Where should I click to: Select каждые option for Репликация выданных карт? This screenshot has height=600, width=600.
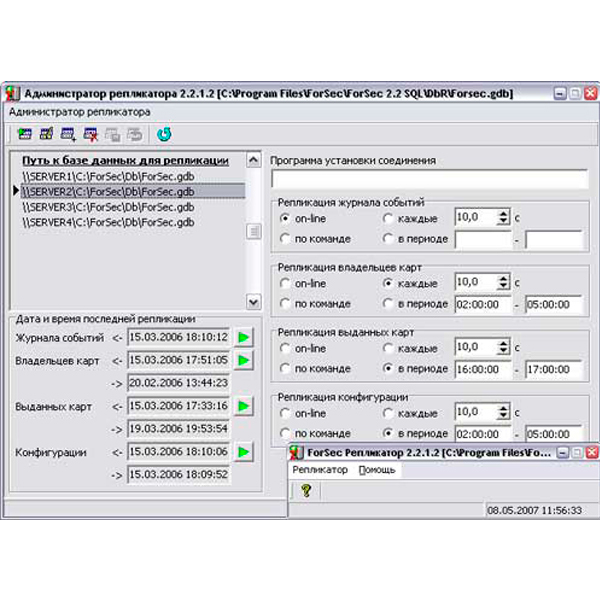[x=389, y=348]
